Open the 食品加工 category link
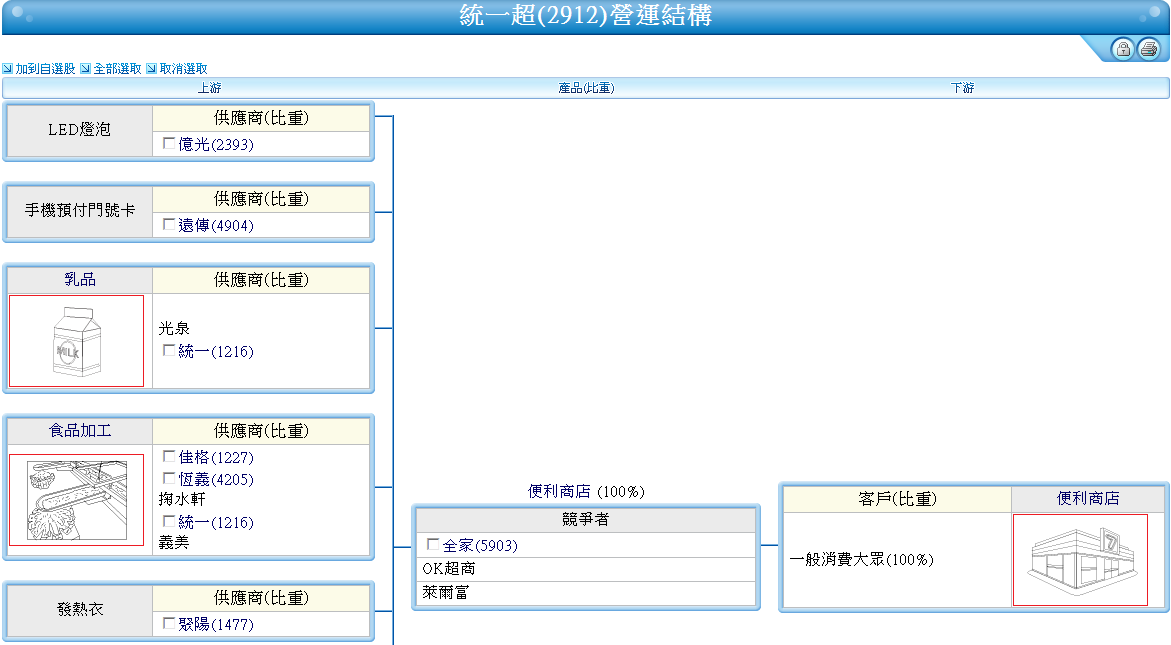 click(x=80, y=431)
